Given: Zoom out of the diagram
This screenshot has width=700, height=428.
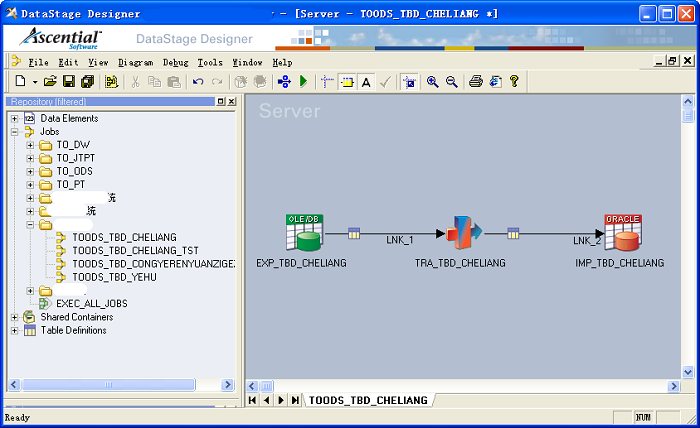Looking at the screenshot, I should (x=452, y=81).
